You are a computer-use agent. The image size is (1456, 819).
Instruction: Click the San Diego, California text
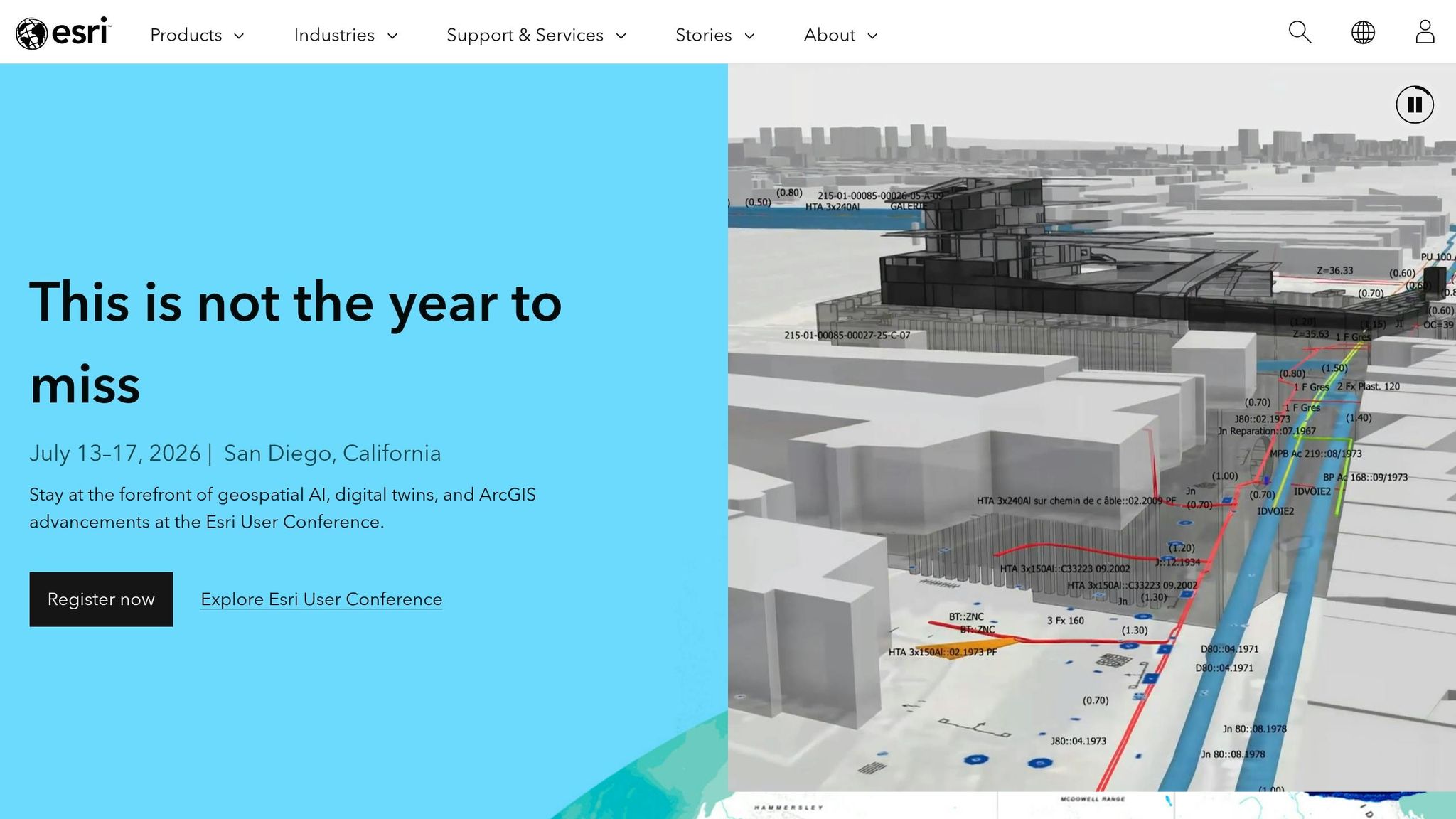coord(333,453)
